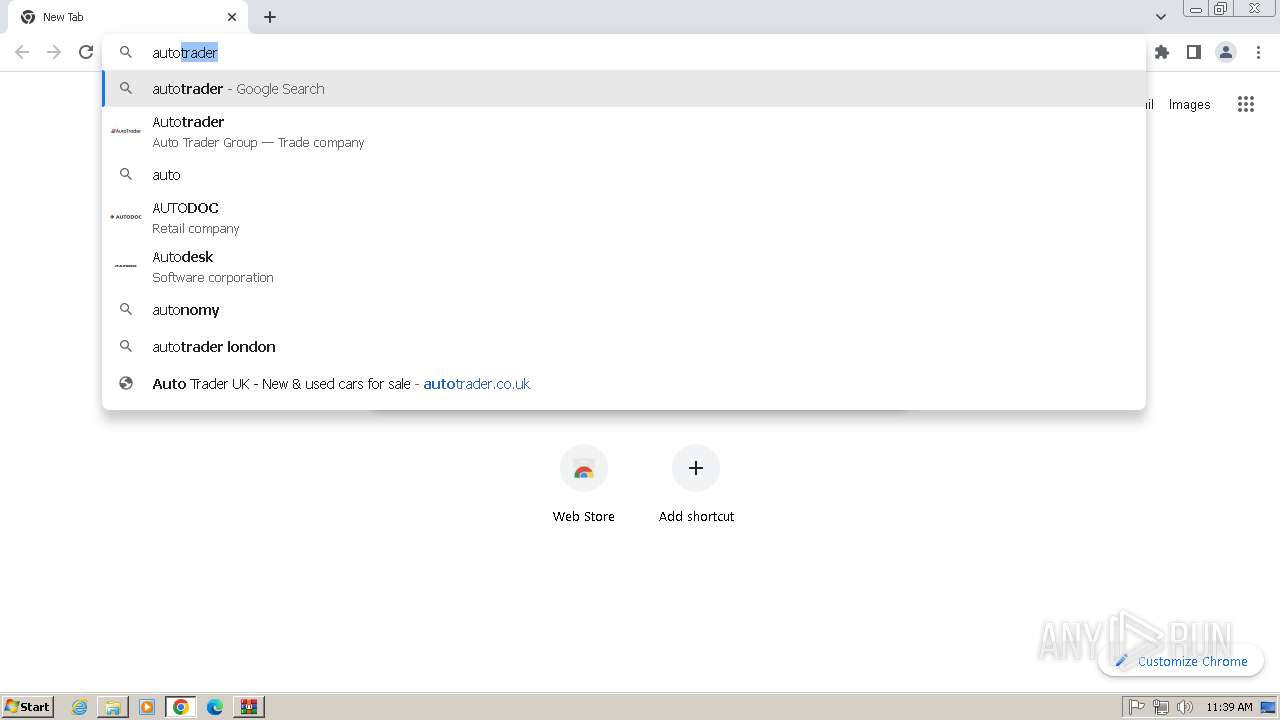1280x720 pixels.
Task: Select autotrader london suggestion
Action: [624, 346]
